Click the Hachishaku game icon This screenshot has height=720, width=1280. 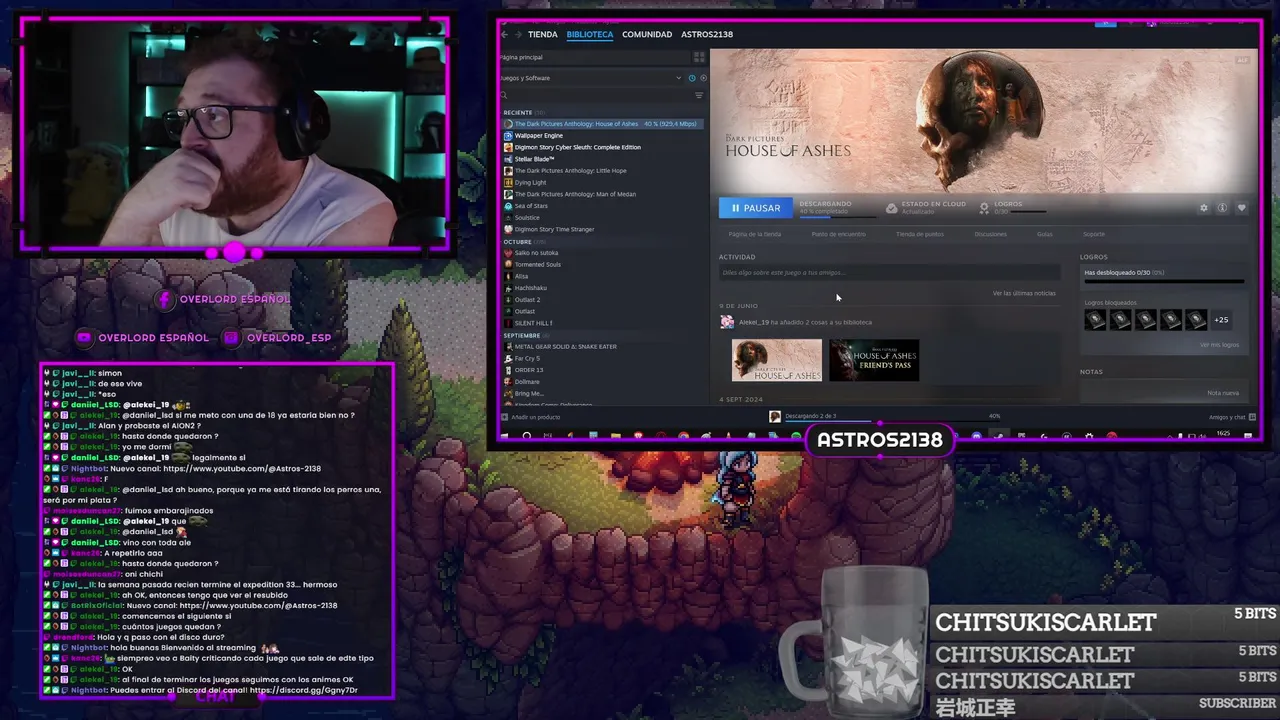508,288
